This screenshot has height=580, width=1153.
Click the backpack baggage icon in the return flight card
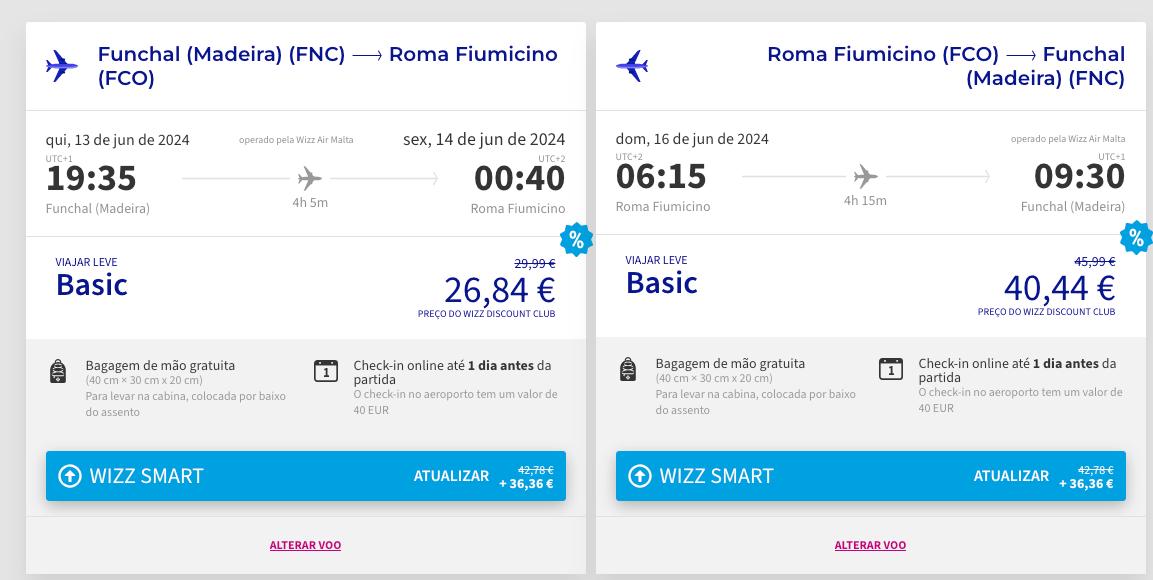(x=628, y=369)
